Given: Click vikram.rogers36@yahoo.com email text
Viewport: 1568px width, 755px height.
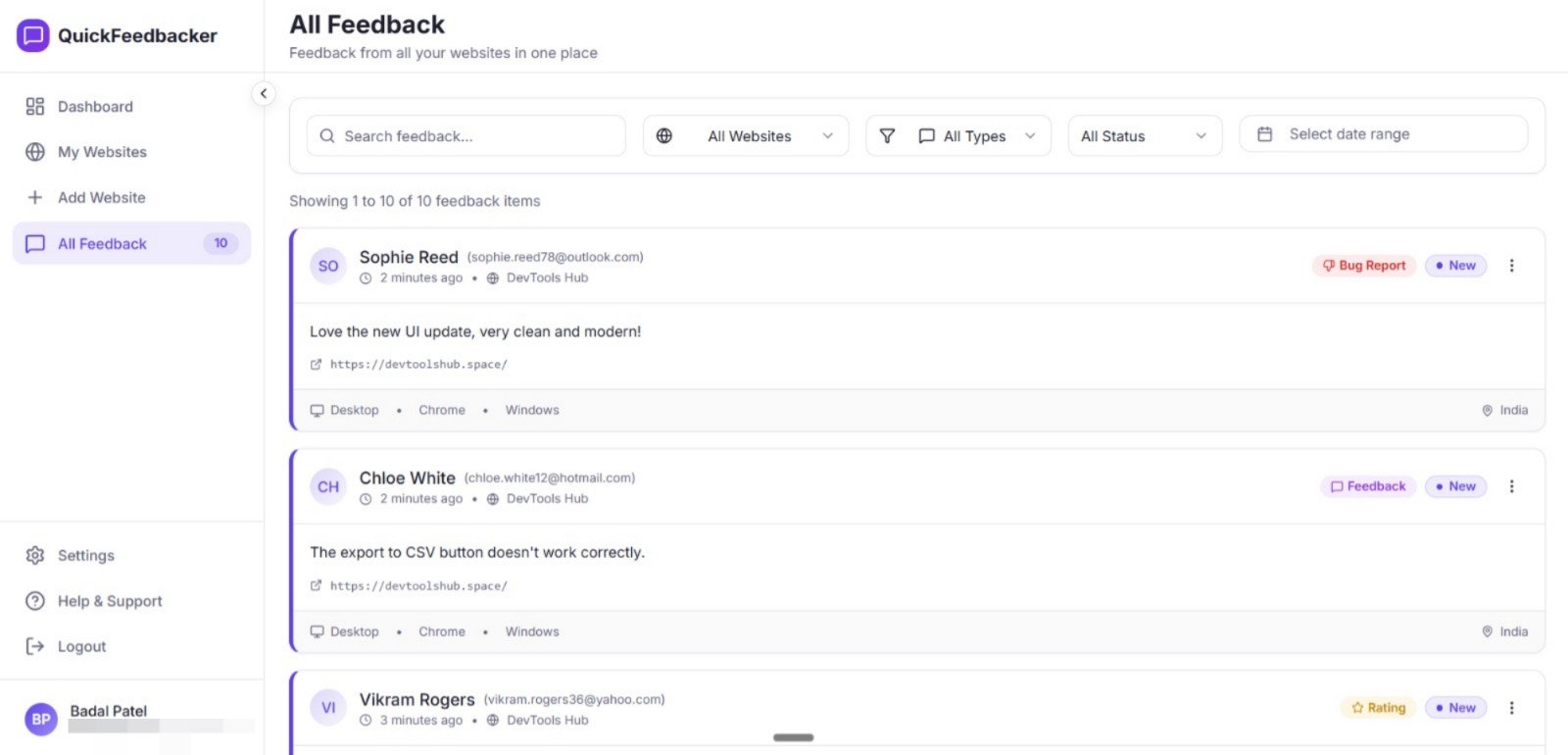Looking at the screenshot, I should click(x=573, y=699).
